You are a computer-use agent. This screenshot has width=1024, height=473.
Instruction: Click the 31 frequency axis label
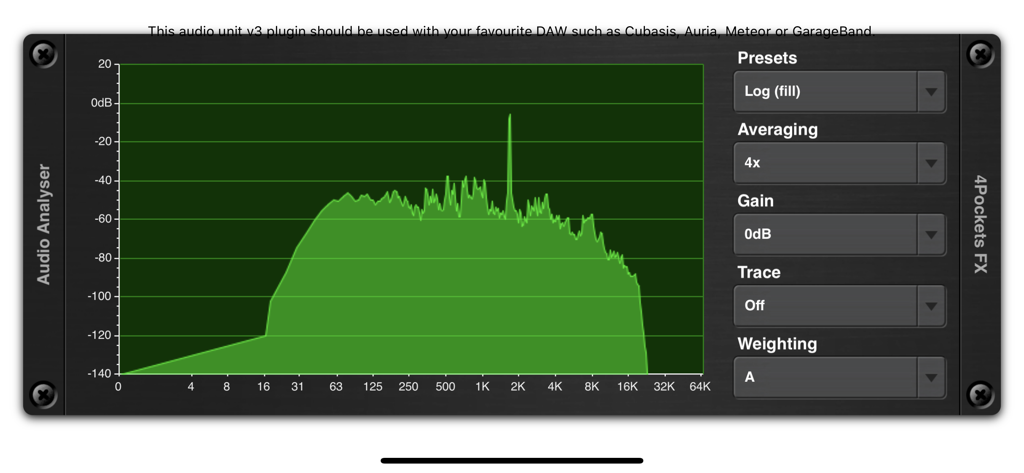298,387
